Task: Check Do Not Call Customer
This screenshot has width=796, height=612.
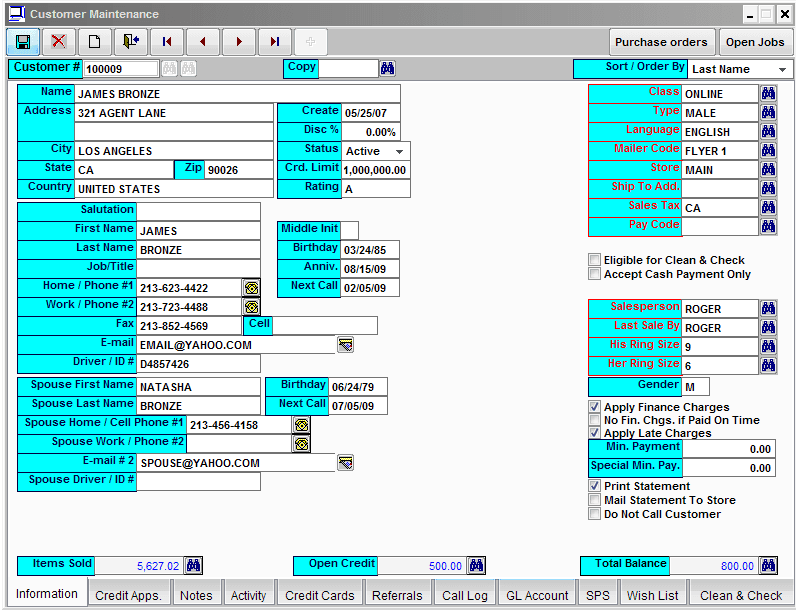Action: point(594,514)
